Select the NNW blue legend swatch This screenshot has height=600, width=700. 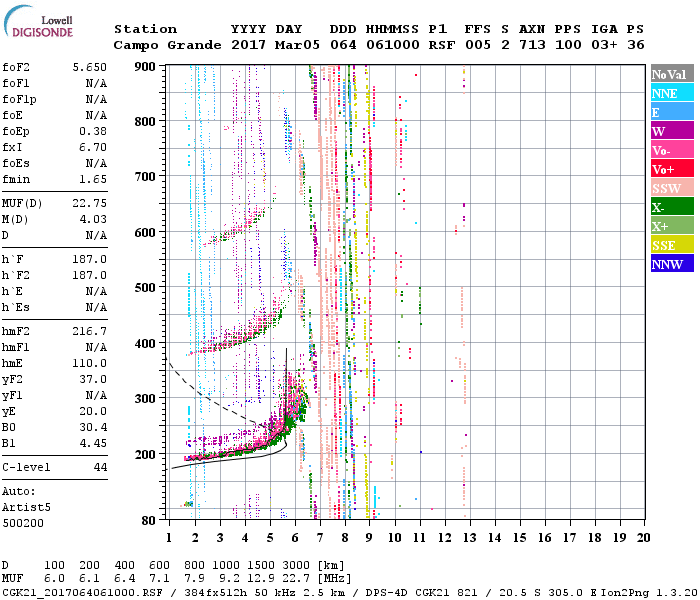[672, 264]
